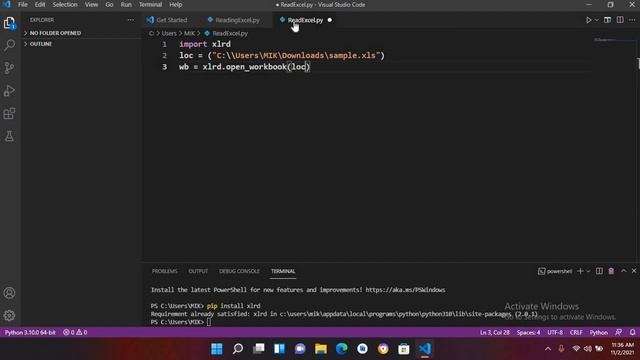This screenshot has height=360, width=640.
Task: Click Ln 3, Col 28 cursor position
Action: point(495,332)
